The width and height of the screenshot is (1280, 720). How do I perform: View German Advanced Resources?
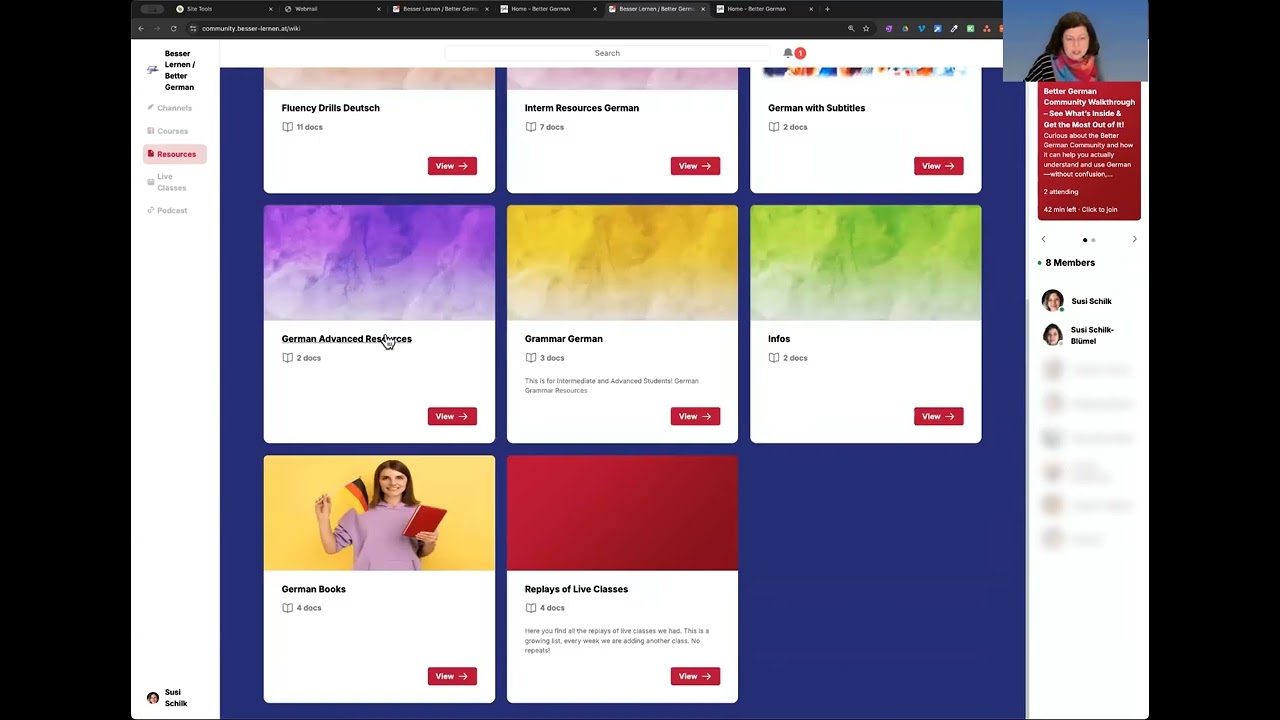pyautogui.click(x=452, y=416)
